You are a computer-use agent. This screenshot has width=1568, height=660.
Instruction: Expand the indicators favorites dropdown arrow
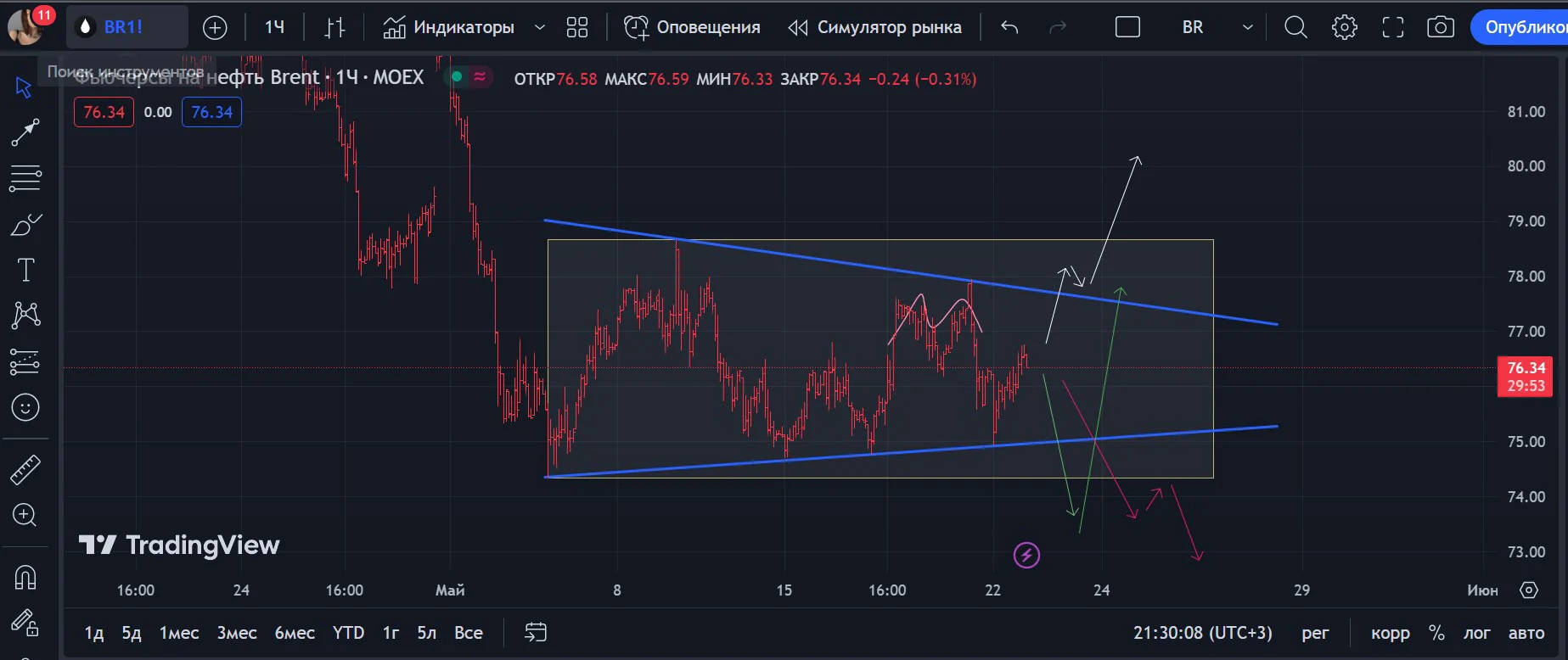click(x=539, y=28)
